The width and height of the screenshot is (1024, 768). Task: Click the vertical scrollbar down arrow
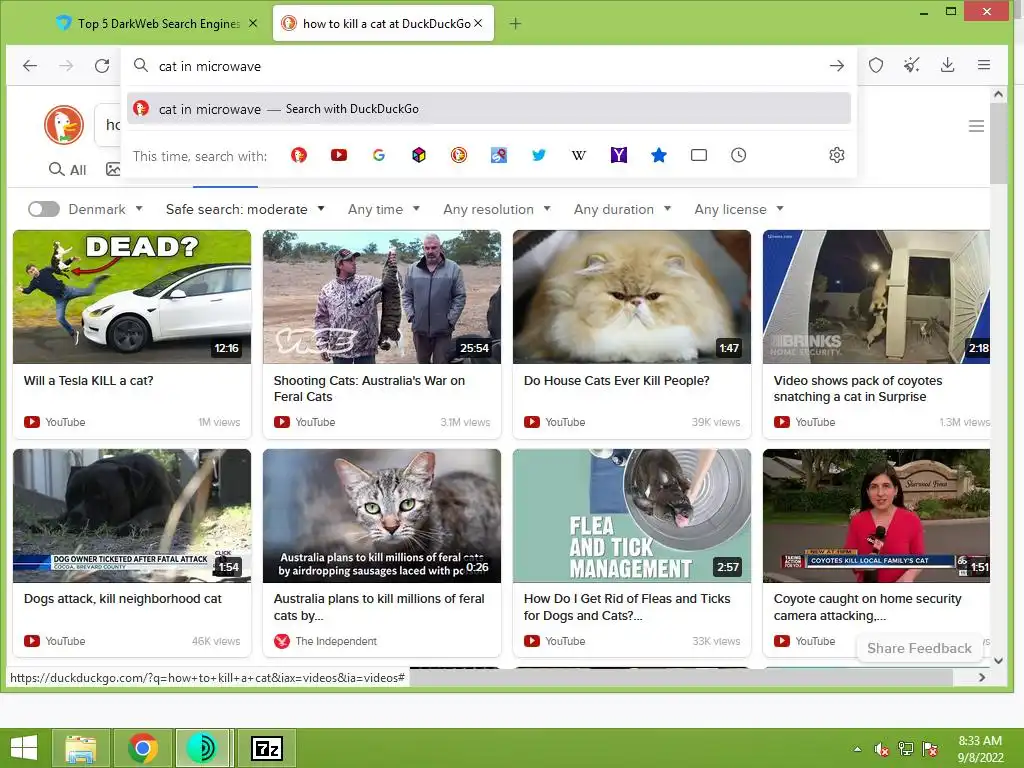click(998, 660)
